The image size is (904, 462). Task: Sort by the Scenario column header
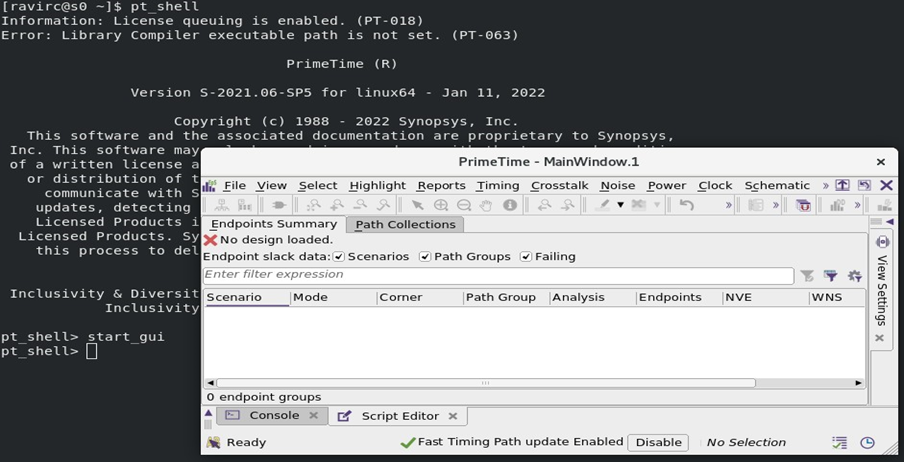[x=247, y=298]
